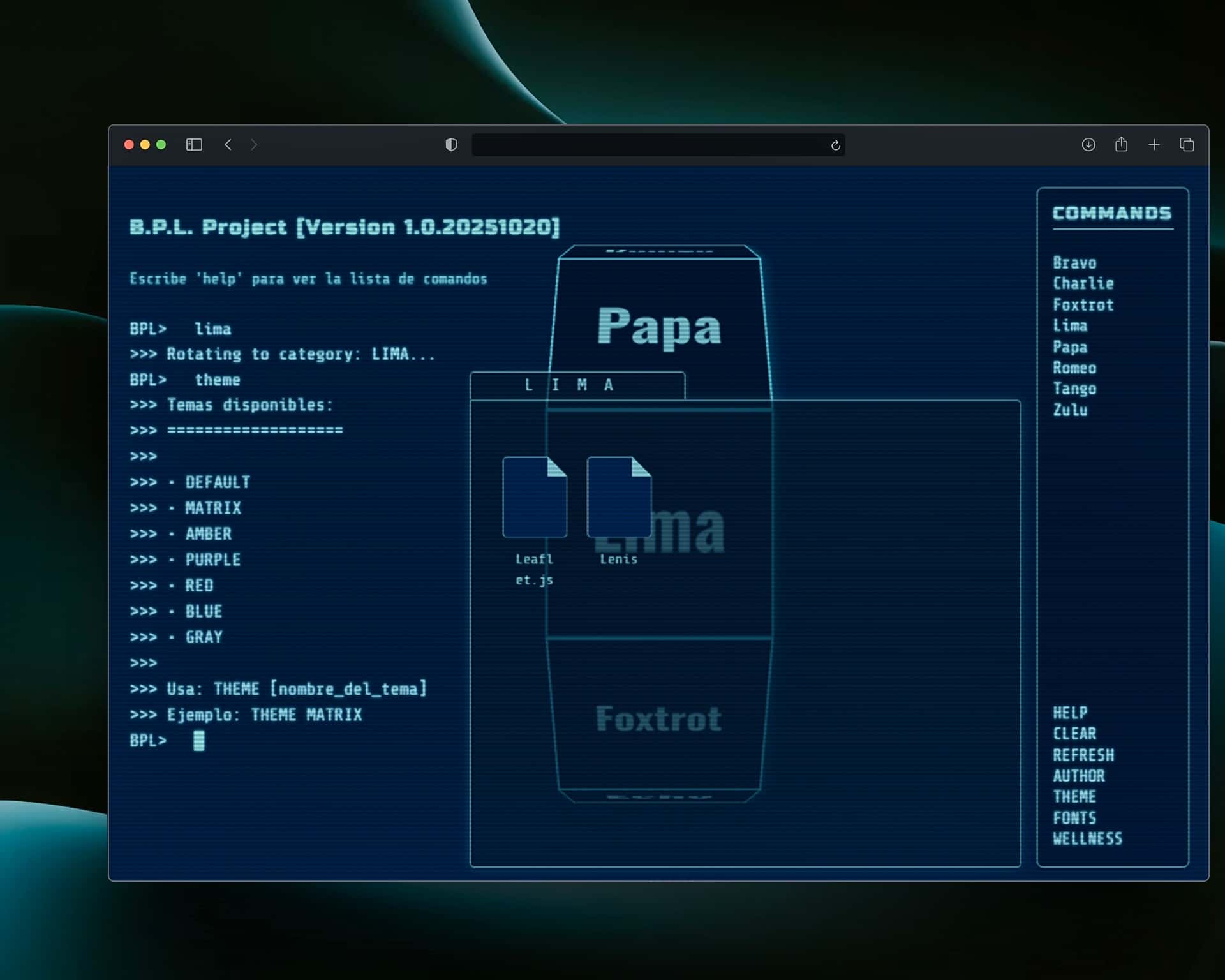
Task: Choose Zulu in the commands list
Action: click(1070, 410)
